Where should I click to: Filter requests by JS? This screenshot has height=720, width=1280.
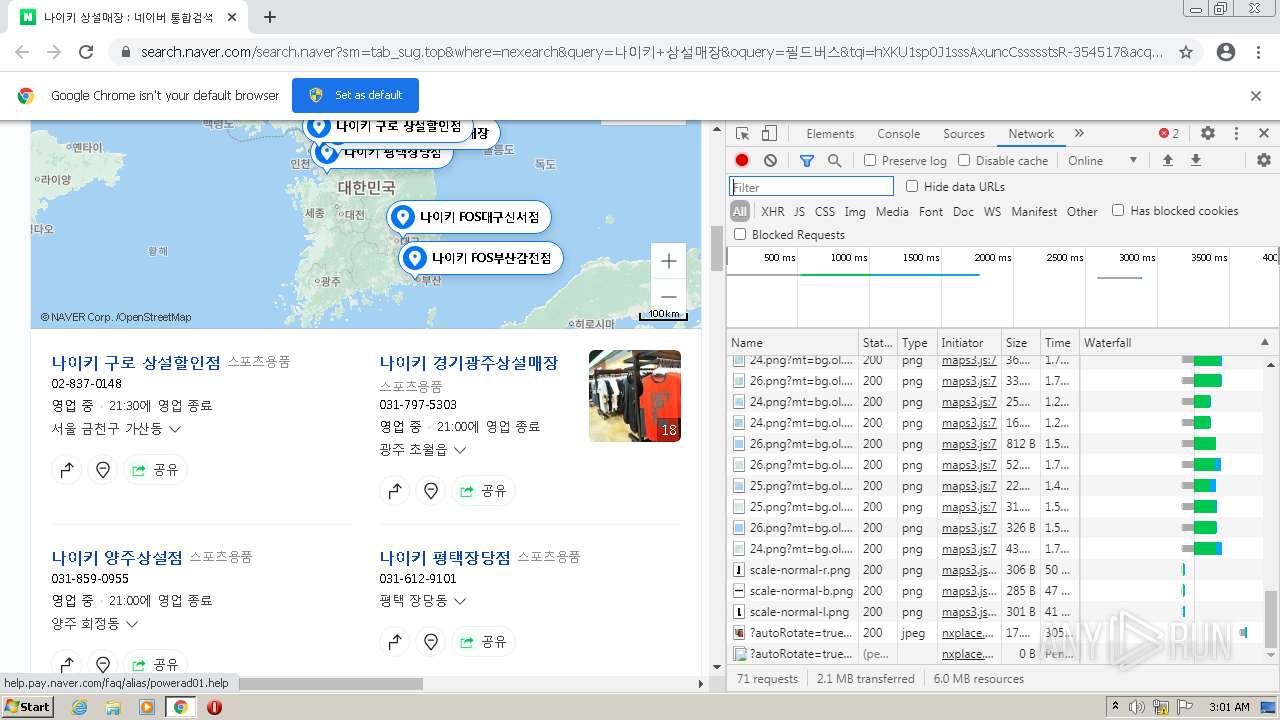point(799,211)
